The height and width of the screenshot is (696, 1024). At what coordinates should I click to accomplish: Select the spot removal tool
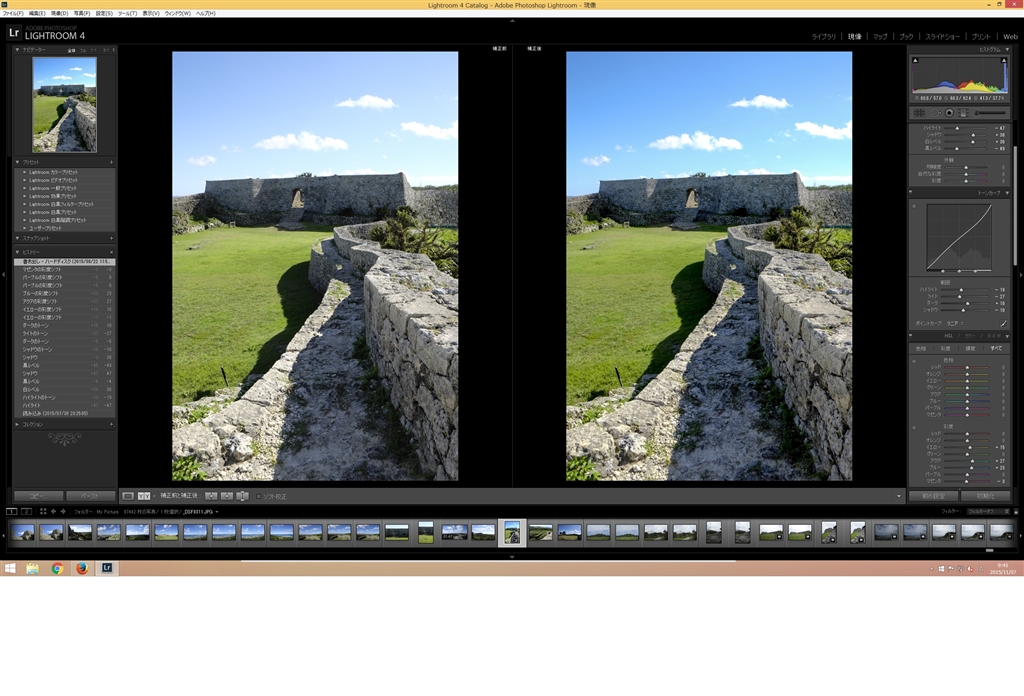[935, 113]
